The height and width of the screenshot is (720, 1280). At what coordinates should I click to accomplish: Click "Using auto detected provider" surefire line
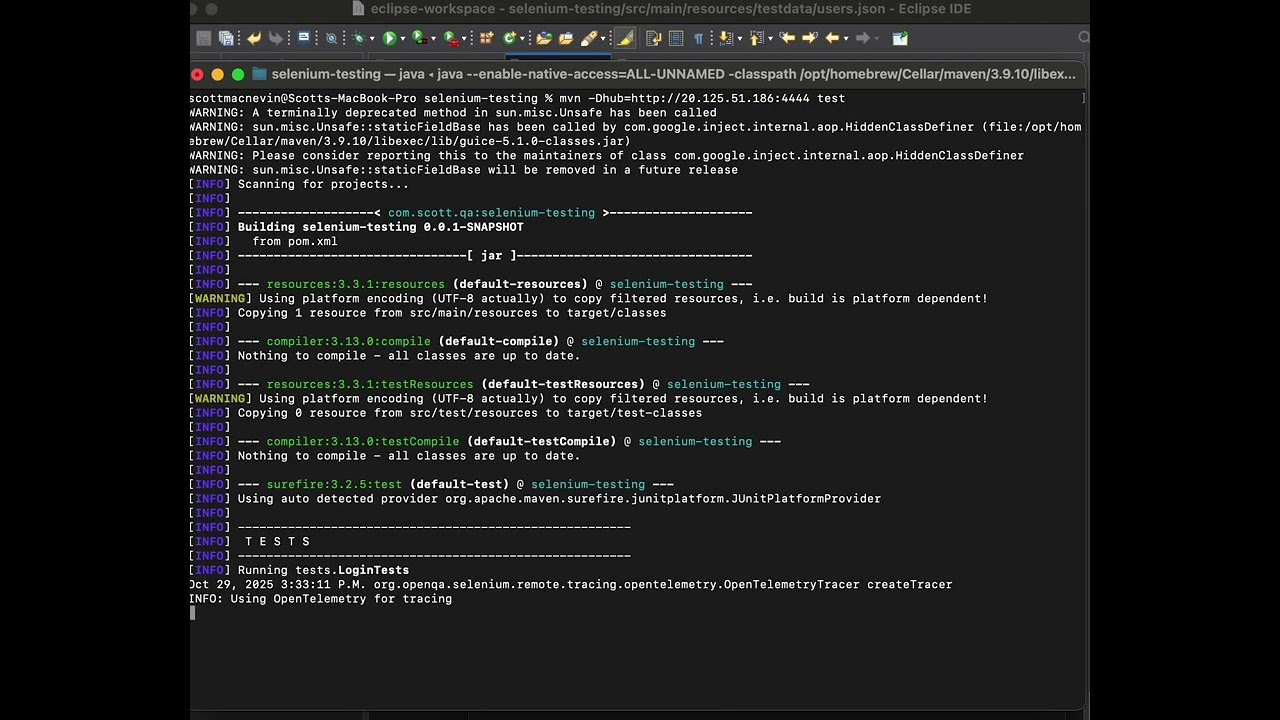559,498
